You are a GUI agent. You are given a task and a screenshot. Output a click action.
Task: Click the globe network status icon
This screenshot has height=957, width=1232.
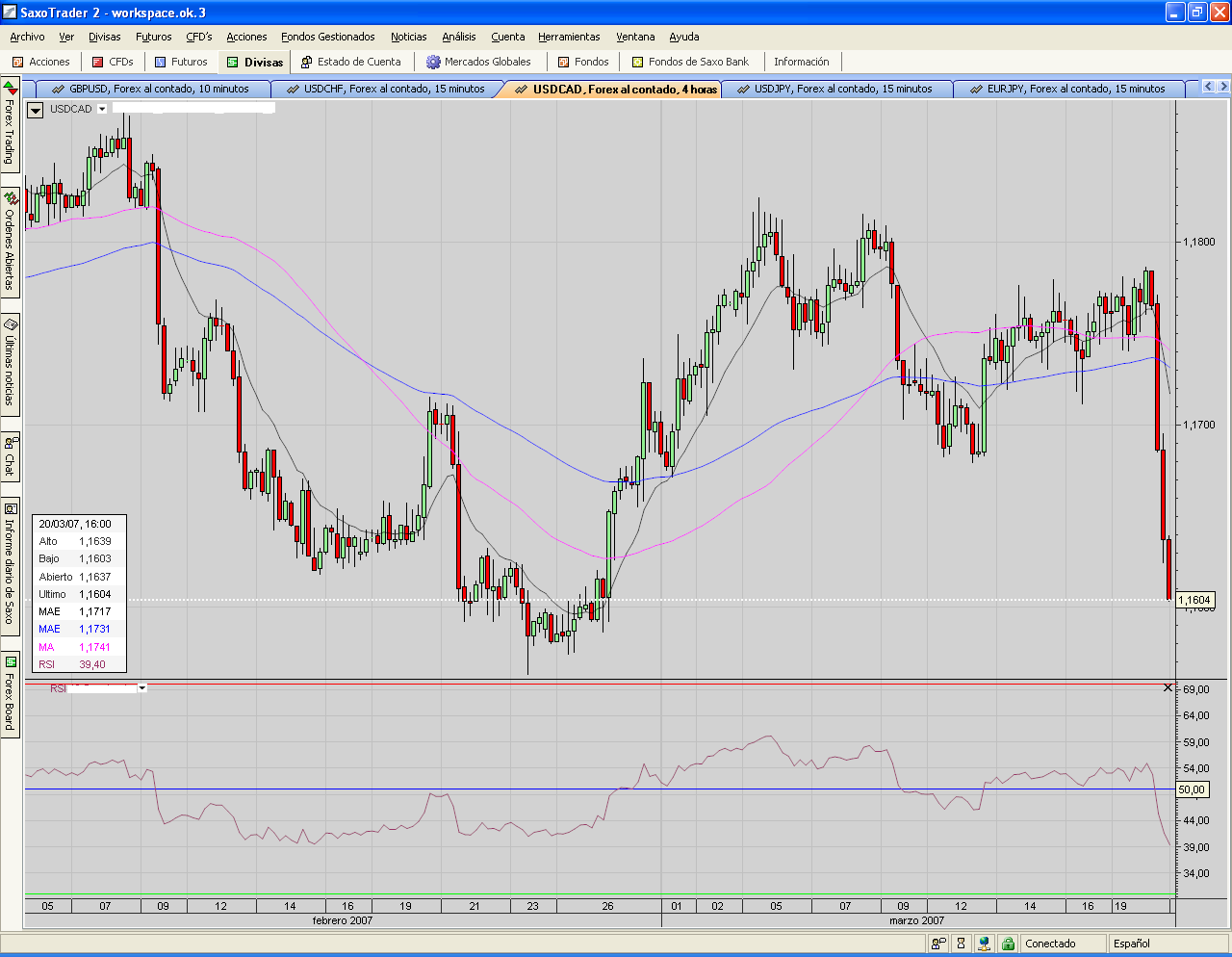[x=984, y=944]
